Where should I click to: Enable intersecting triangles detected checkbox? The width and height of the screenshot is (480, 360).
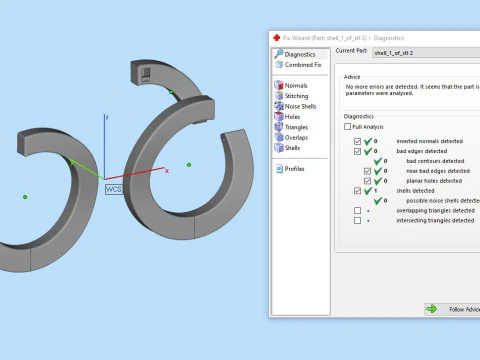pos(357,221)
